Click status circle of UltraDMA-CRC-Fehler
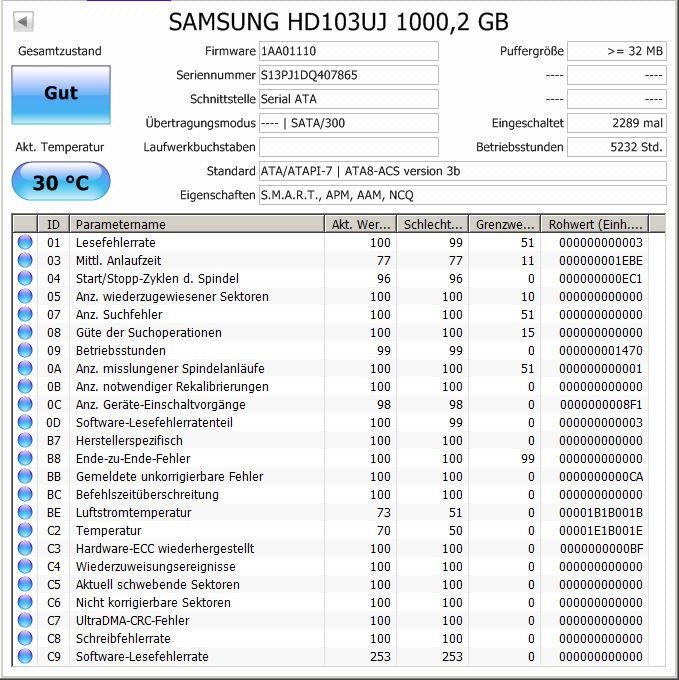 (25, 620)
